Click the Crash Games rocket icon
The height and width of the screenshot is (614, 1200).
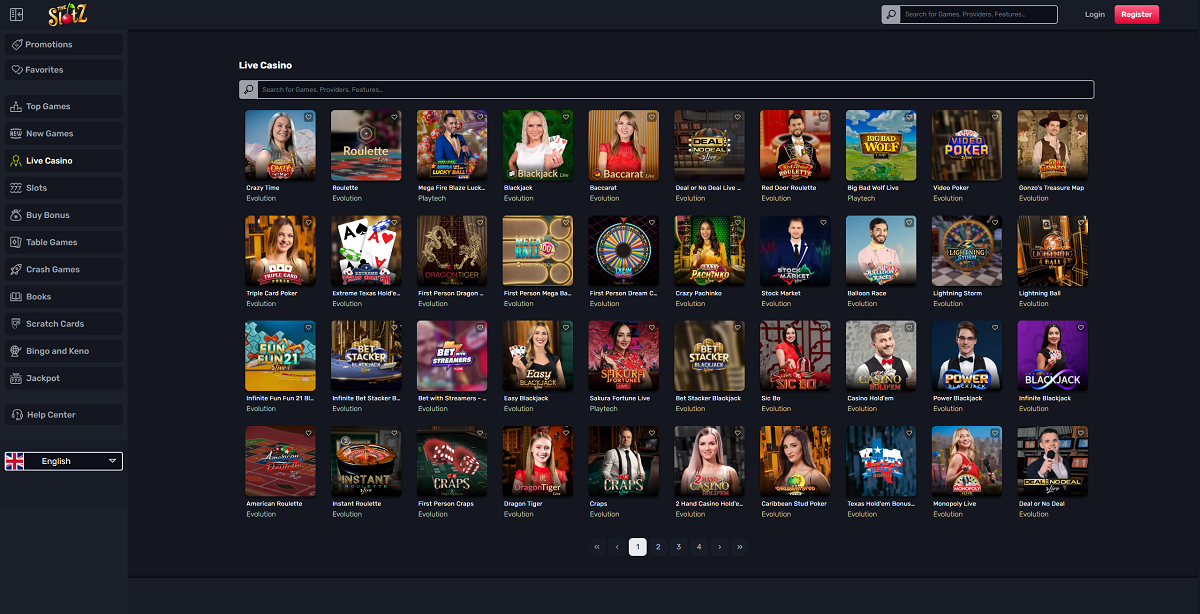pyautogui.click(x=16, y=269)
